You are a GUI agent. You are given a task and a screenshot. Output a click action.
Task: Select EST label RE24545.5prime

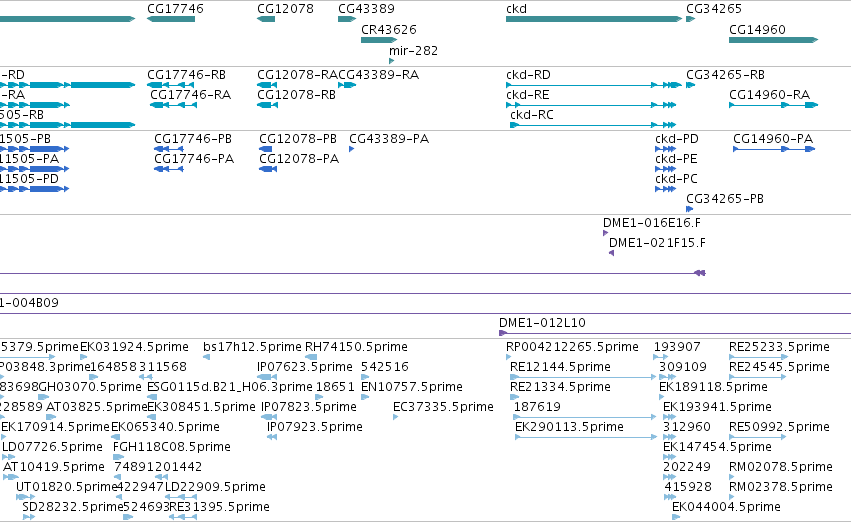point(779,366)
